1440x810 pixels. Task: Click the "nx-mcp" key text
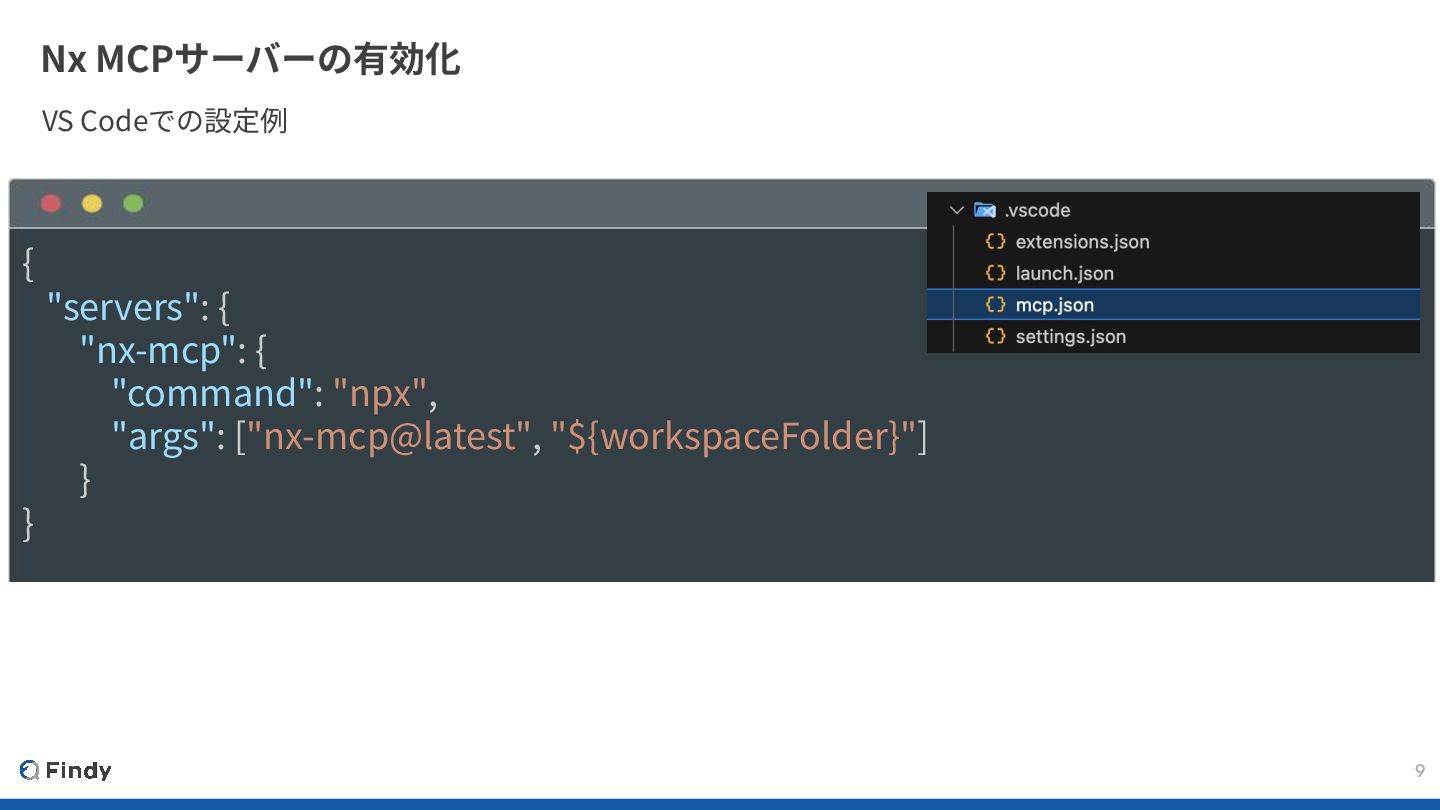click(x=158, y=350)
